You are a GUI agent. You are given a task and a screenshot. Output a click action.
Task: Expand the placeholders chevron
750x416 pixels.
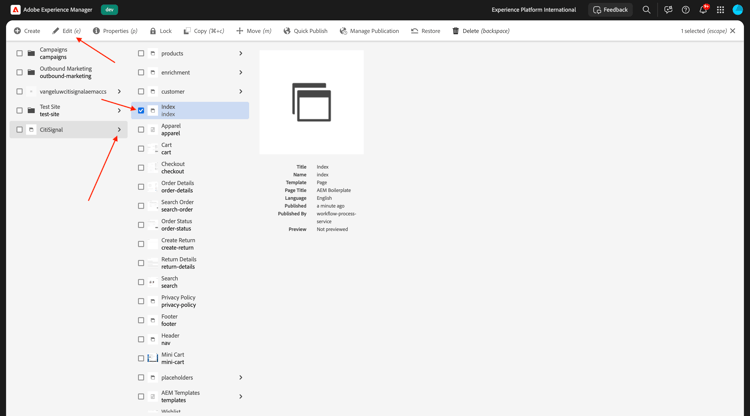(x=241, y=377)
